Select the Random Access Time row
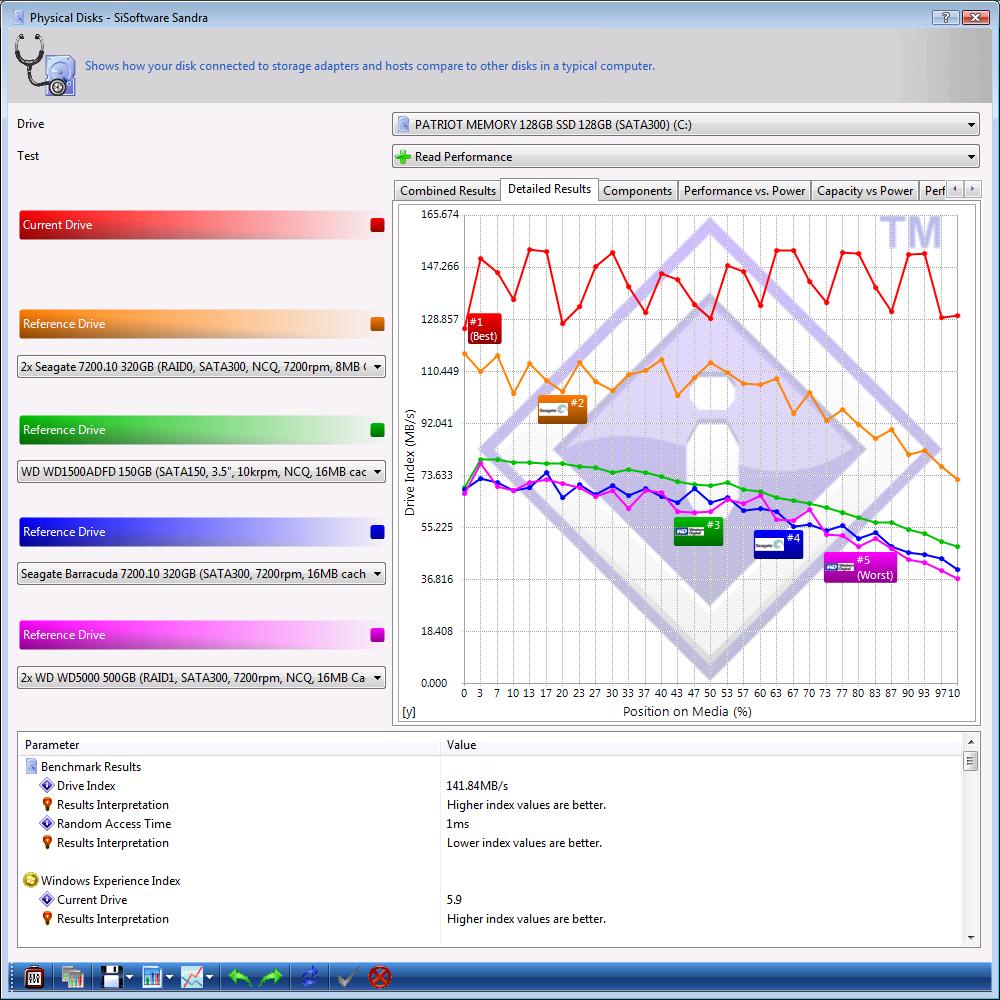Image resolution: width=1000 pixels, height=1000 pixels. (x=491, y=823)
